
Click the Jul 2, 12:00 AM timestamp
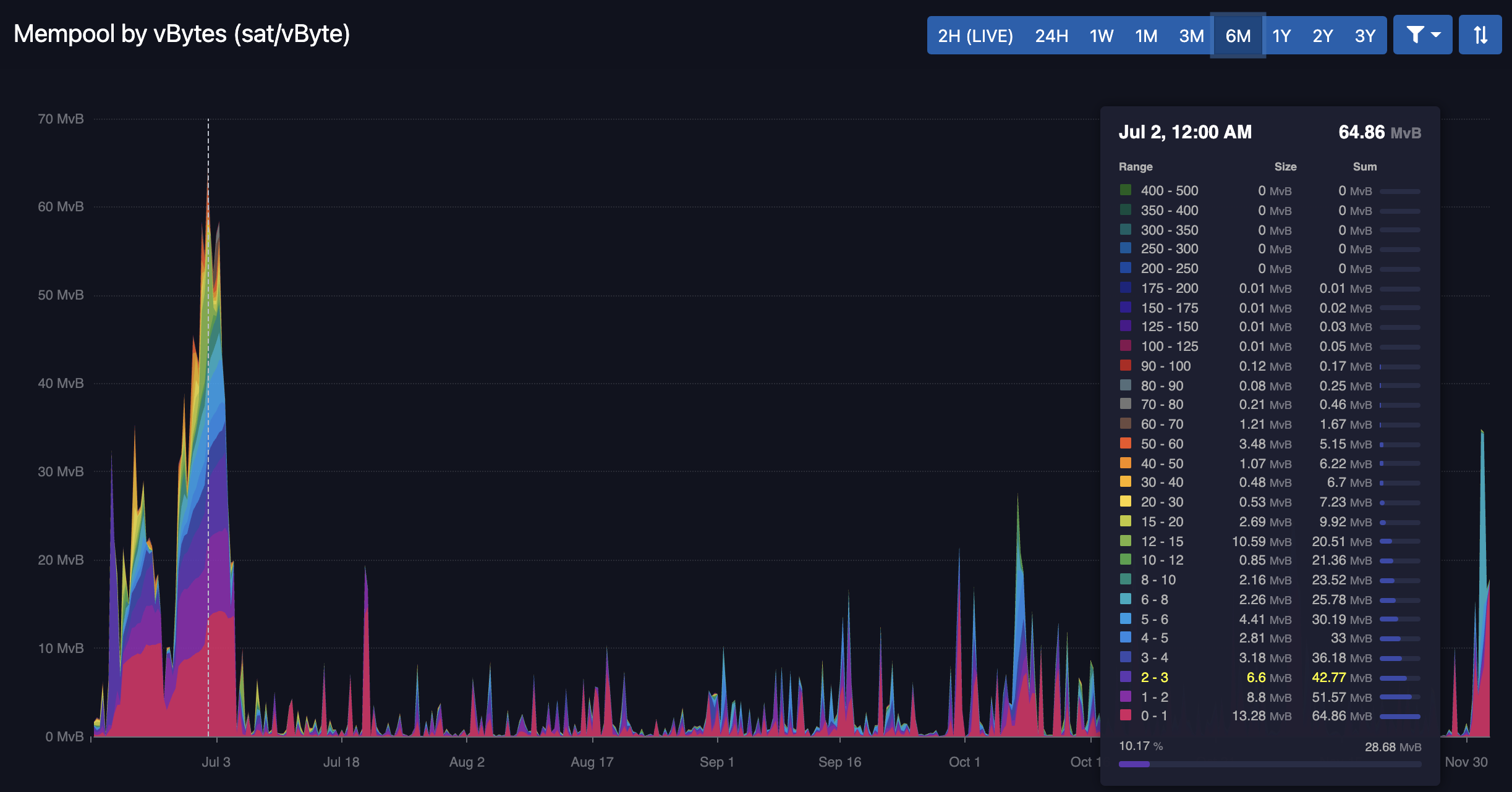1185,132
